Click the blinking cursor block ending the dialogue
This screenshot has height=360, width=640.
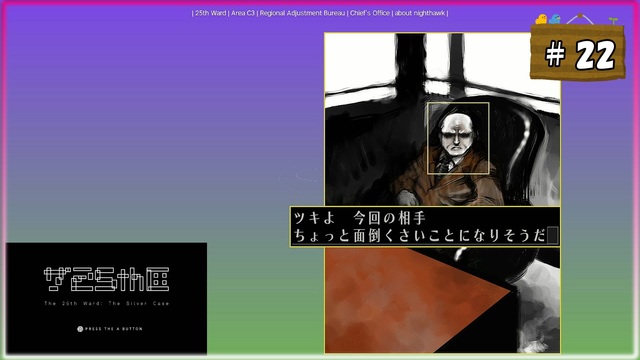tap(552, 236)
